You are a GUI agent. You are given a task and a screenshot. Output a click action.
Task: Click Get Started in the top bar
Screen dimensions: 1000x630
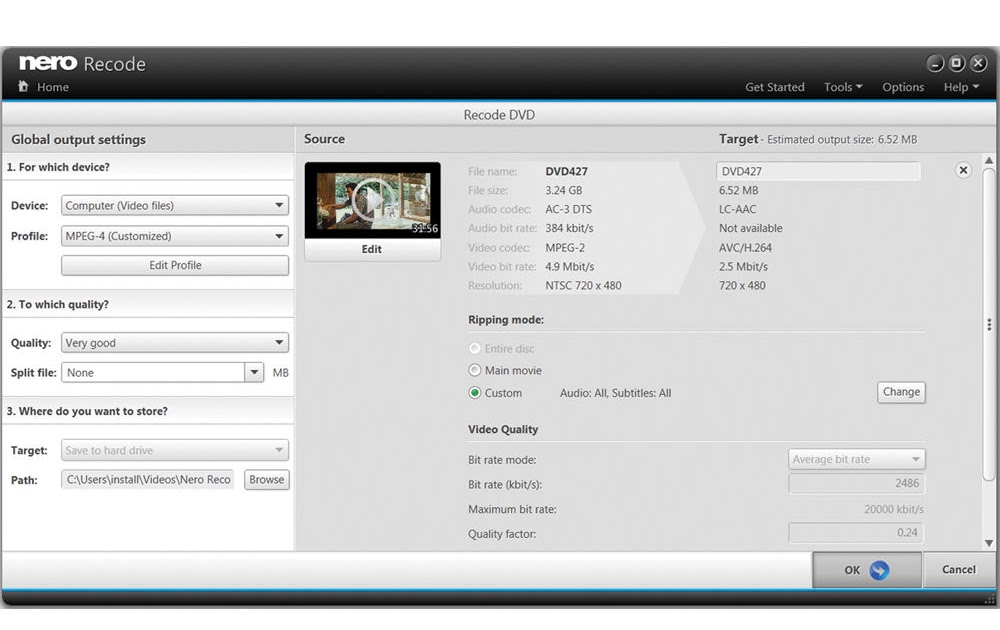click(774, 87)
